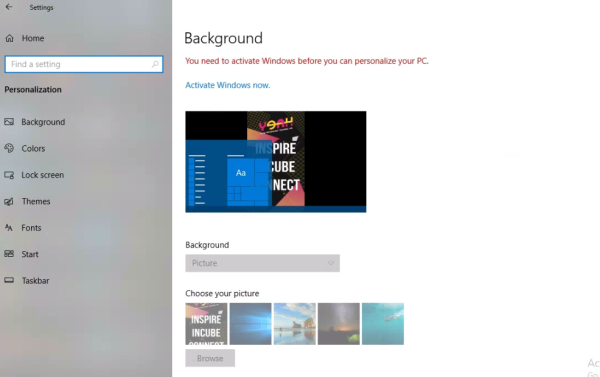Go to the Start settings page
The width and height of the screenshot is (600, 377).
coord(30,254)
